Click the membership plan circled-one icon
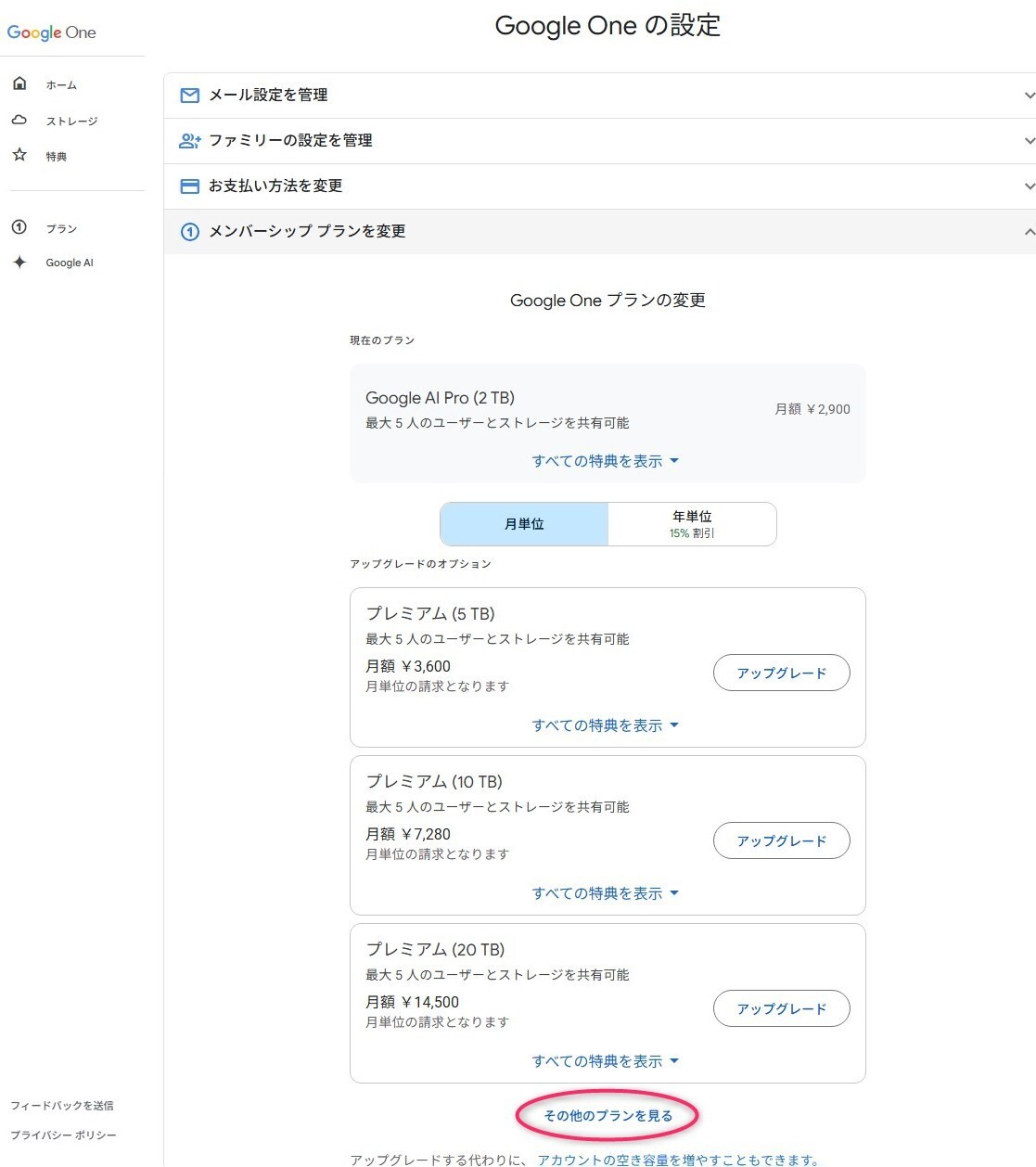1036x1167 pixels. pyautogui.click(x=190, y=231)
